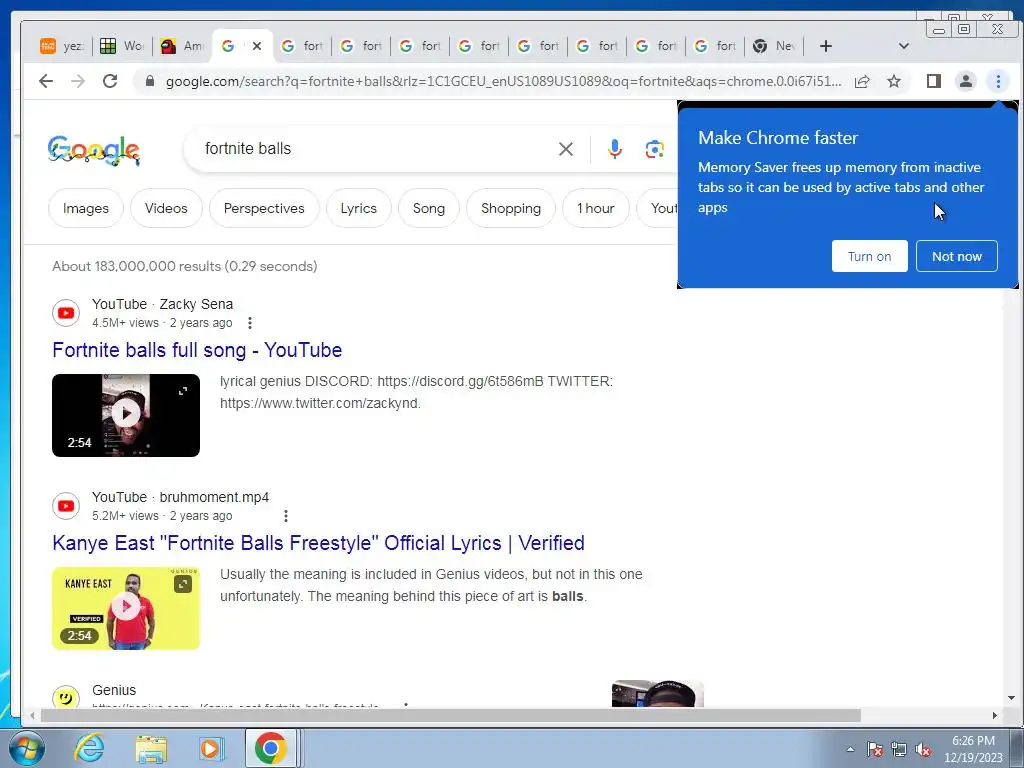
Task: Select the Song filter chip
Action: [428, 208]
